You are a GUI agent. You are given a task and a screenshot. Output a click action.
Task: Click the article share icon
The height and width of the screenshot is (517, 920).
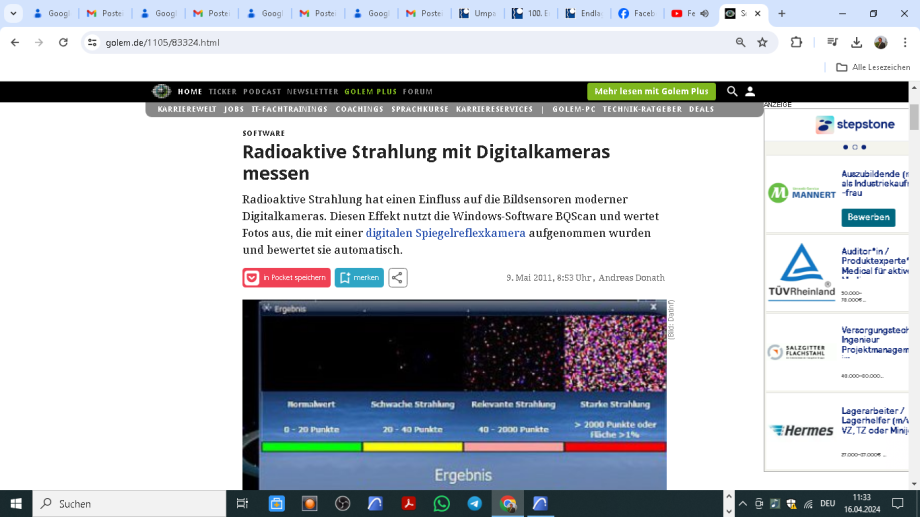point(397,278)
